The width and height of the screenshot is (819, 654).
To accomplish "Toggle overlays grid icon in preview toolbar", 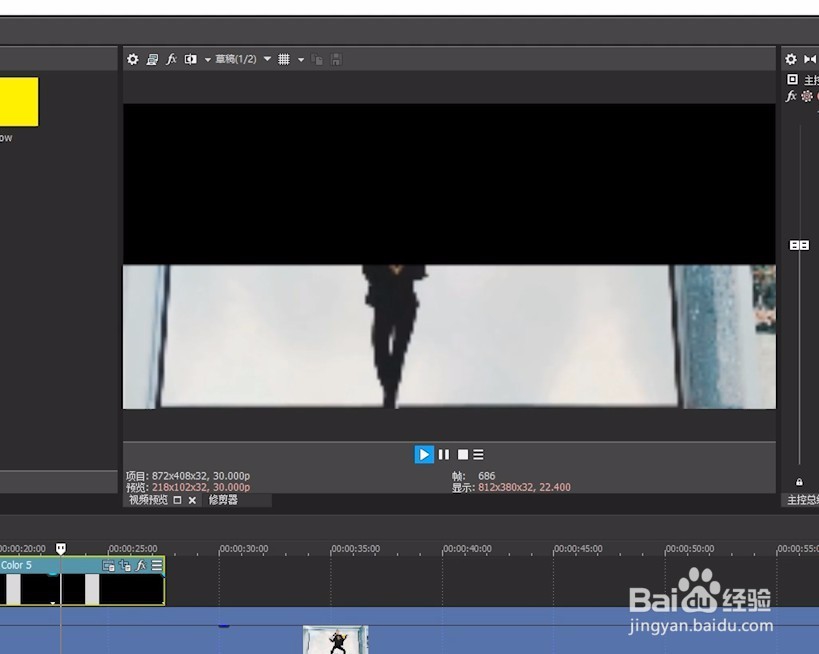I will pyautogui.click(x=284, y=60).
